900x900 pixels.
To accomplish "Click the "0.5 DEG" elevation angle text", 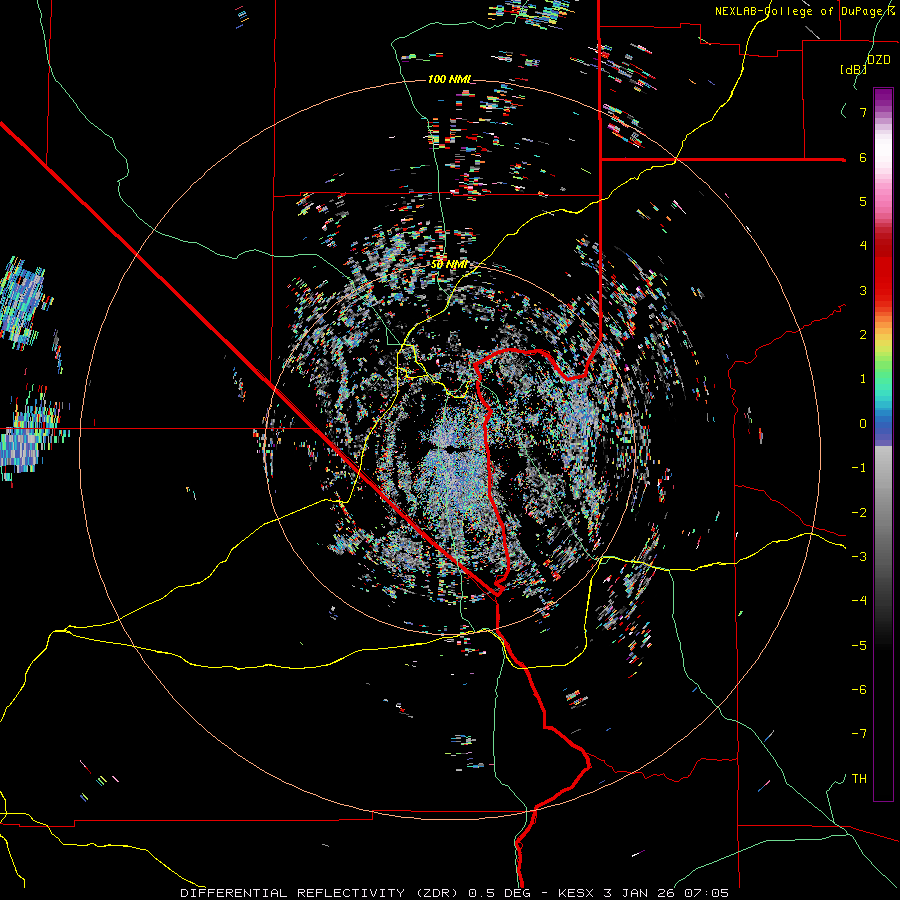I will (x=500, y=893).
